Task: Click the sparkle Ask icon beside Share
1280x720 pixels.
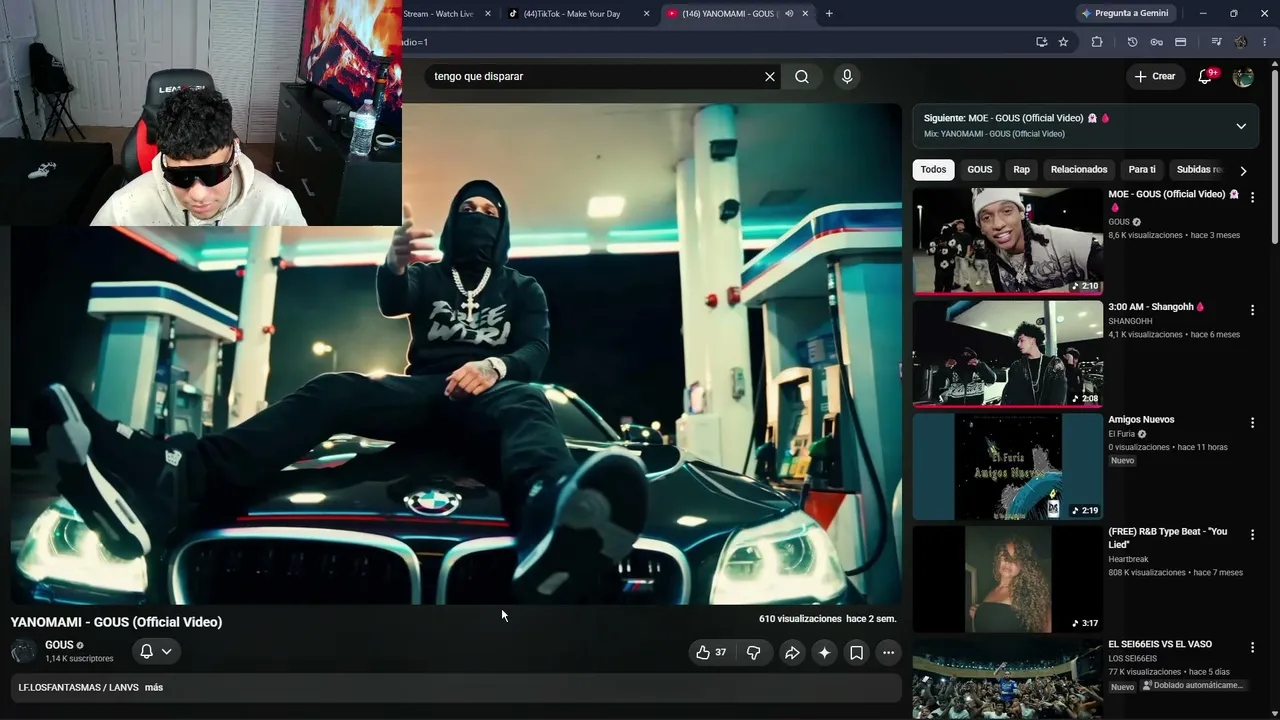Action: (x=824, y=653)
